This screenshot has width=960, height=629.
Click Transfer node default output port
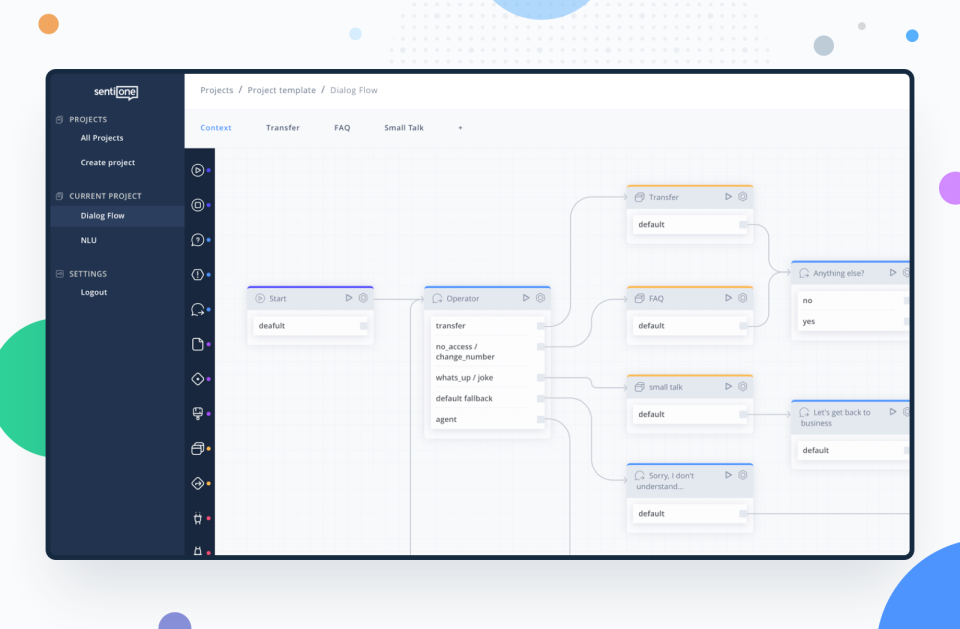click(743, 225)
